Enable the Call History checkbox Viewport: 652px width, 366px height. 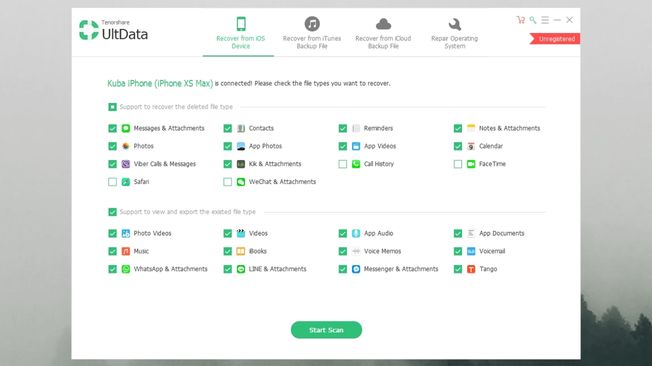pyautogui.click(x=343, y=164)
